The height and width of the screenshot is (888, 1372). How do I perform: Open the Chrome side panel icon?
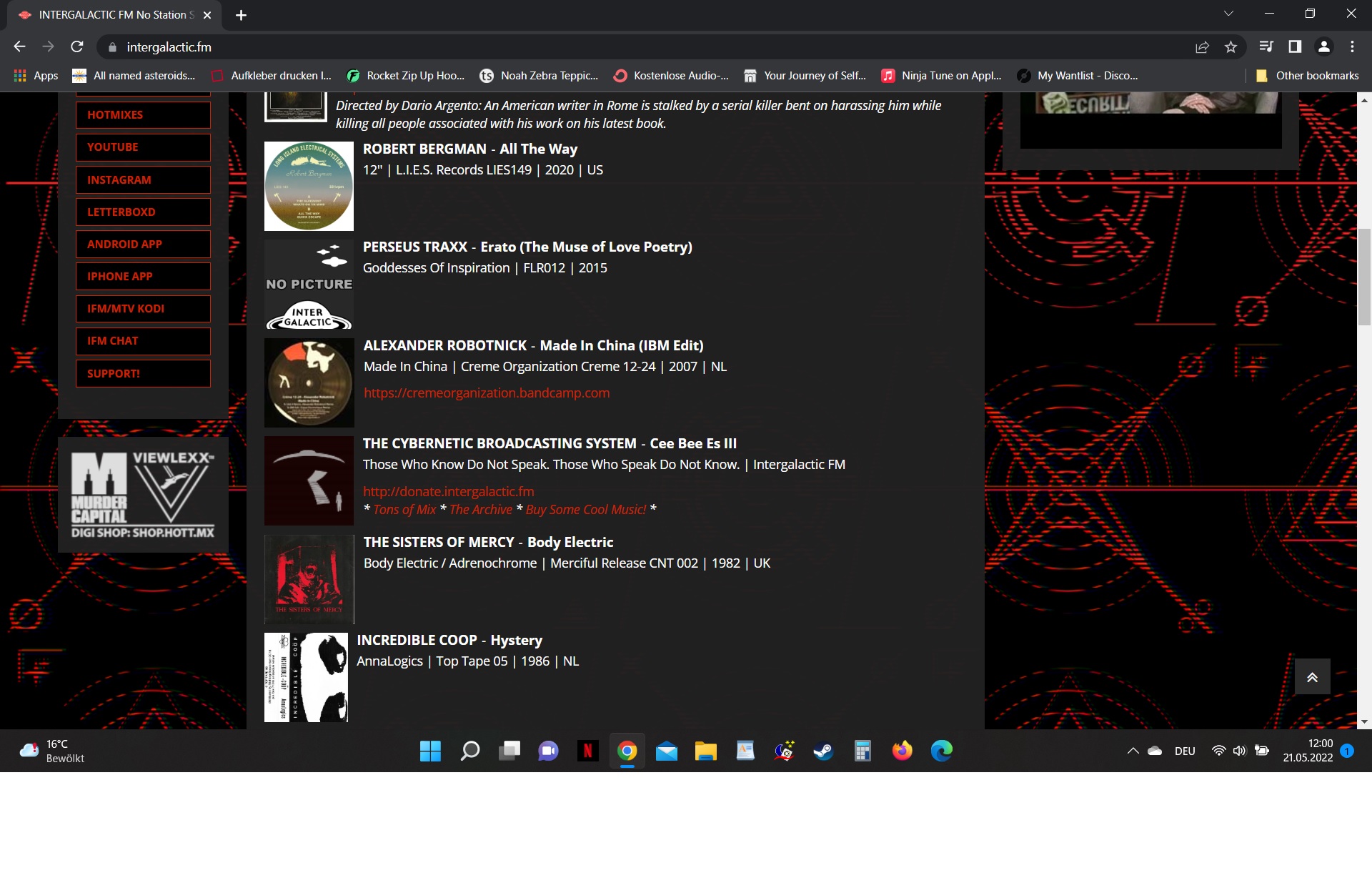tap(1295, 47)
